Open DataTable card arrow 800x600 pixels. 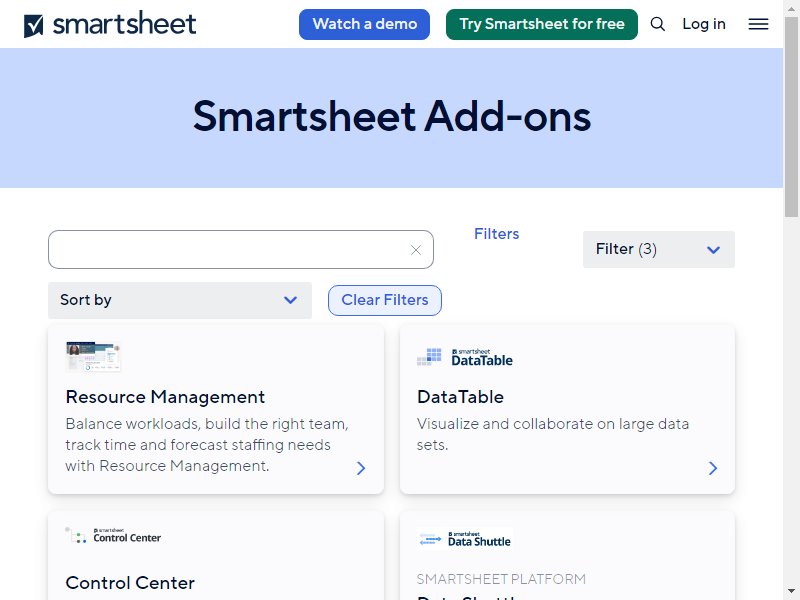tap(713, 468)
